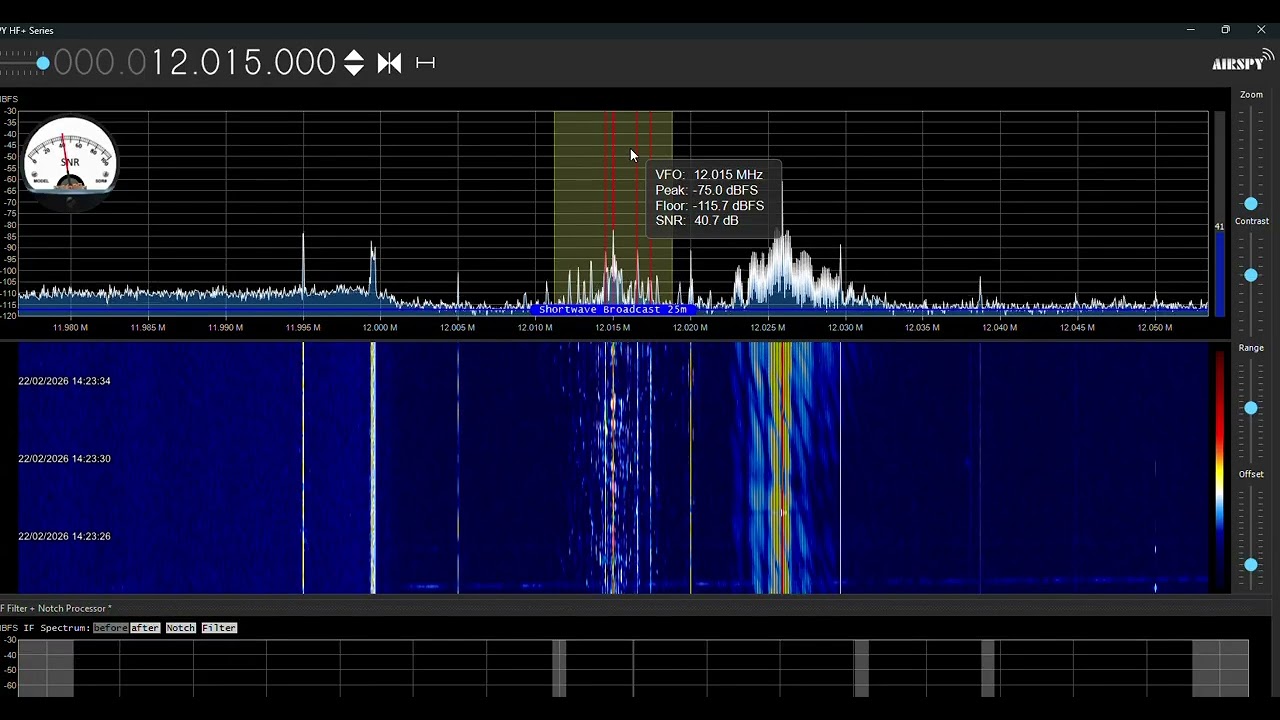Viewport: 1280px width, 720px height.
Task: Click the leading dimmed 000 digits of frequency
Action: pos(86,63)
